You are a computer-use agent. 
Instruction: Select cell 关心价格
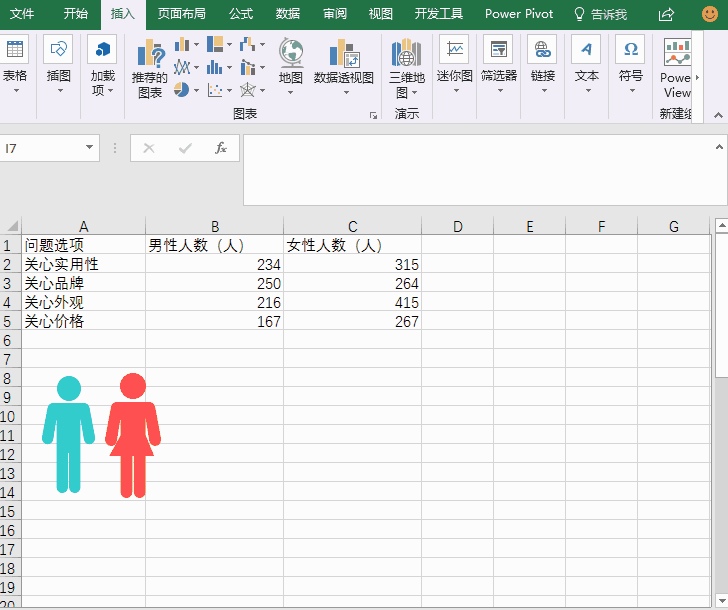84,321
